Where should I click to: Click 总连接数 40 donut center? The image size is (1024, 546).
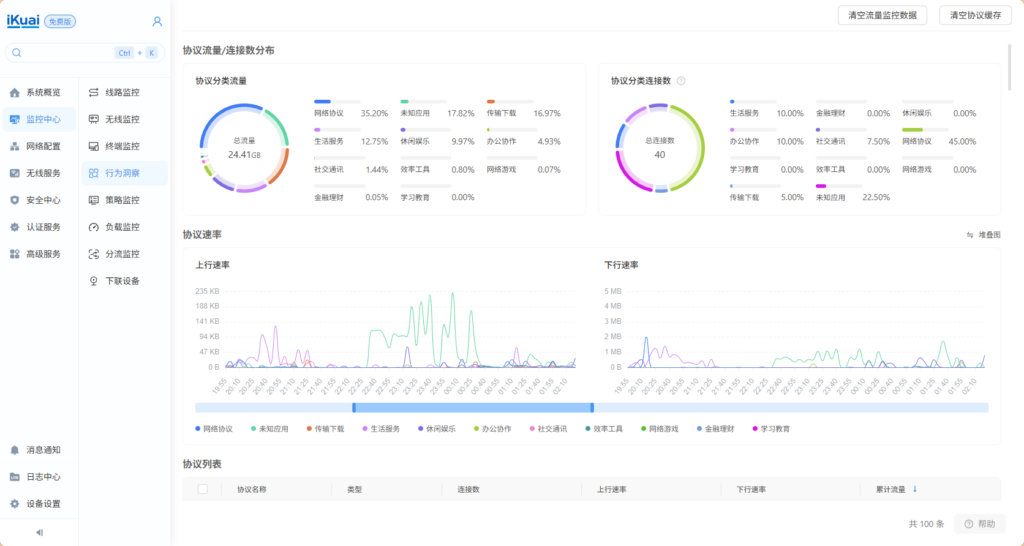tap(660, 148)
